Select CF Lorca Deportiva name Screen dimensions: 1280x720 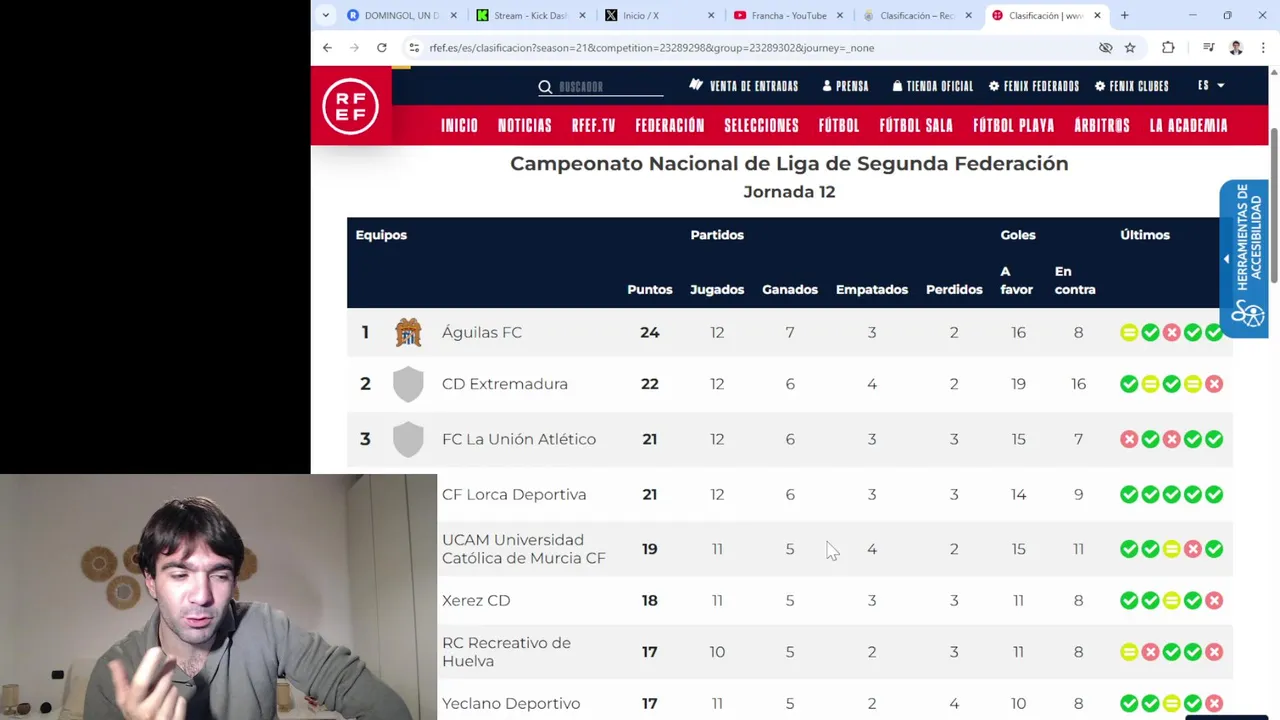[x=514, y=494]
